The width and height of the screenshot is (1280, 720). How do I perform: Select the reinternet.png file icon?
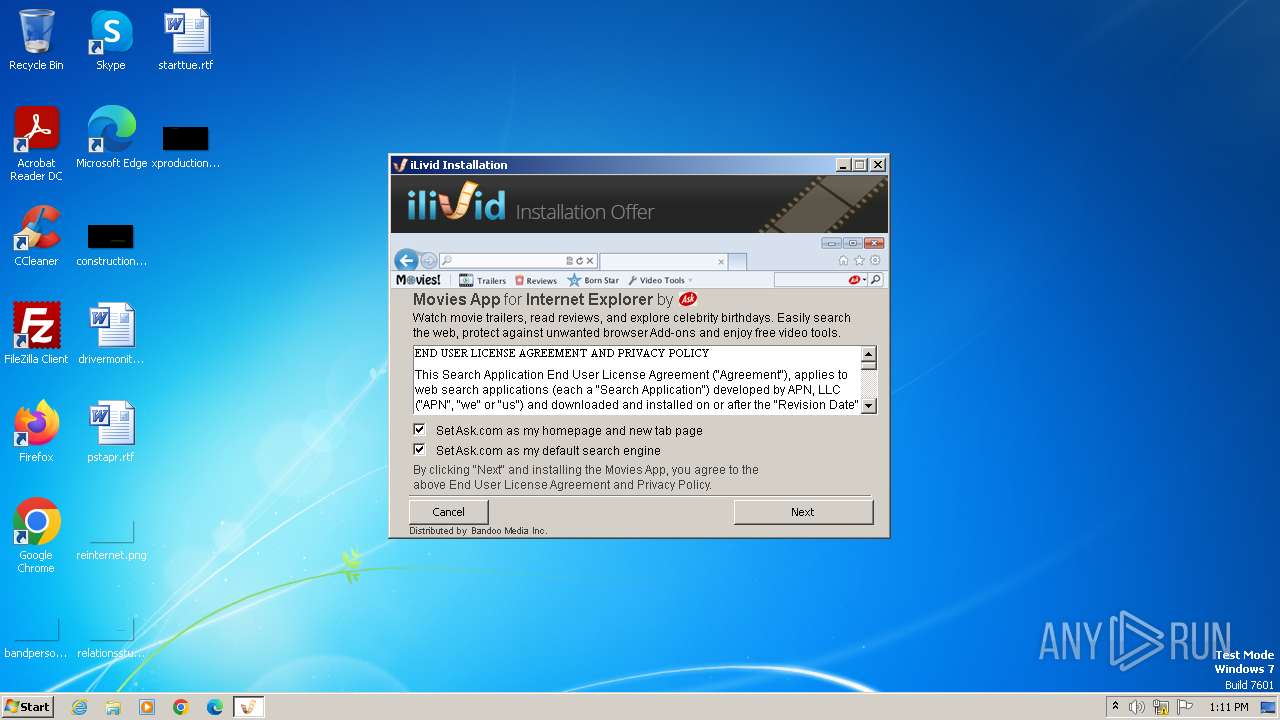[111, 541]
